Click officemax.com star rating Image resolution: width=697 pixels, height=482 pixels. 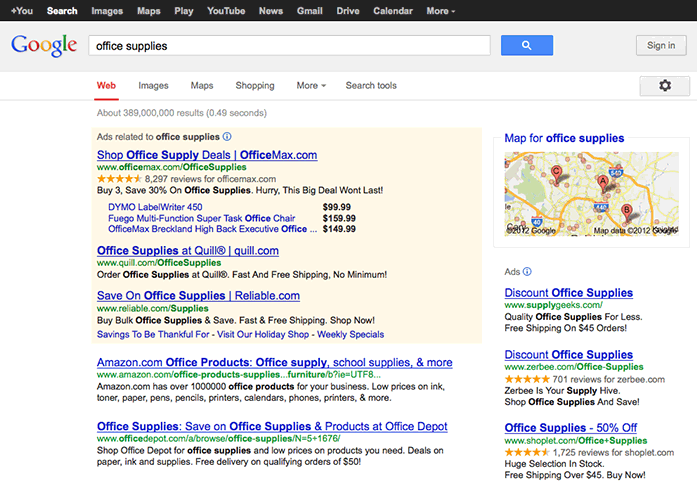[119, 179]
